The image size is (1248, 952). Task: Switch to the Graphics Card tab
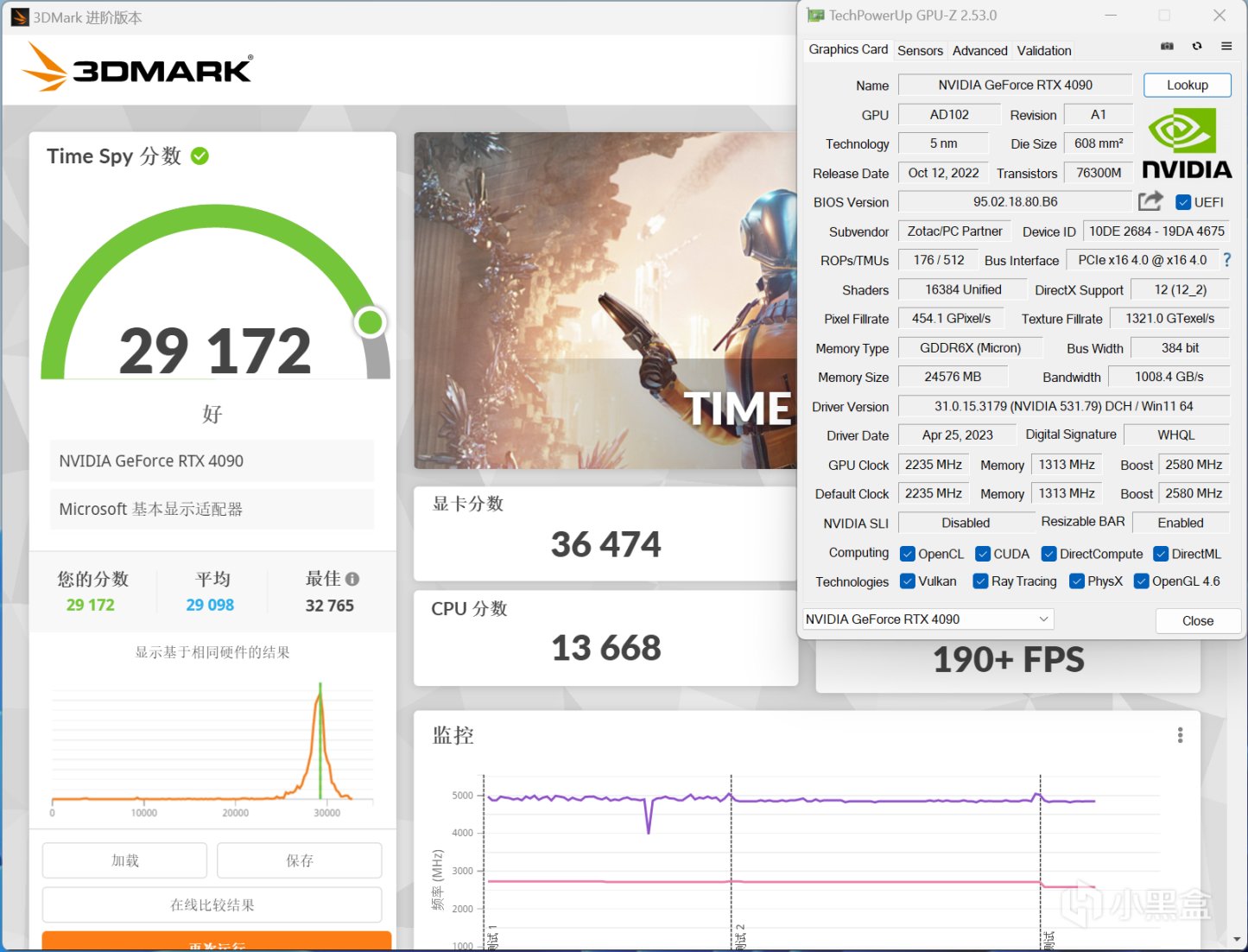848,49
